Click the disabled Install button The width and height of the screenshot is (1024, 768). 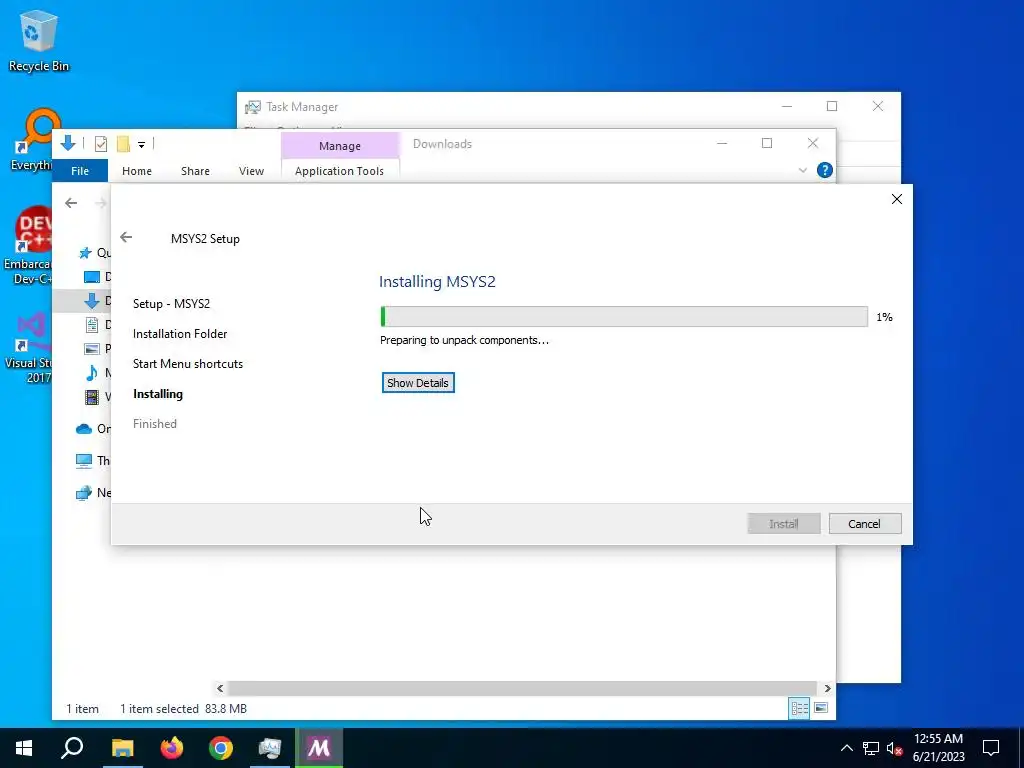coord(784,524)
